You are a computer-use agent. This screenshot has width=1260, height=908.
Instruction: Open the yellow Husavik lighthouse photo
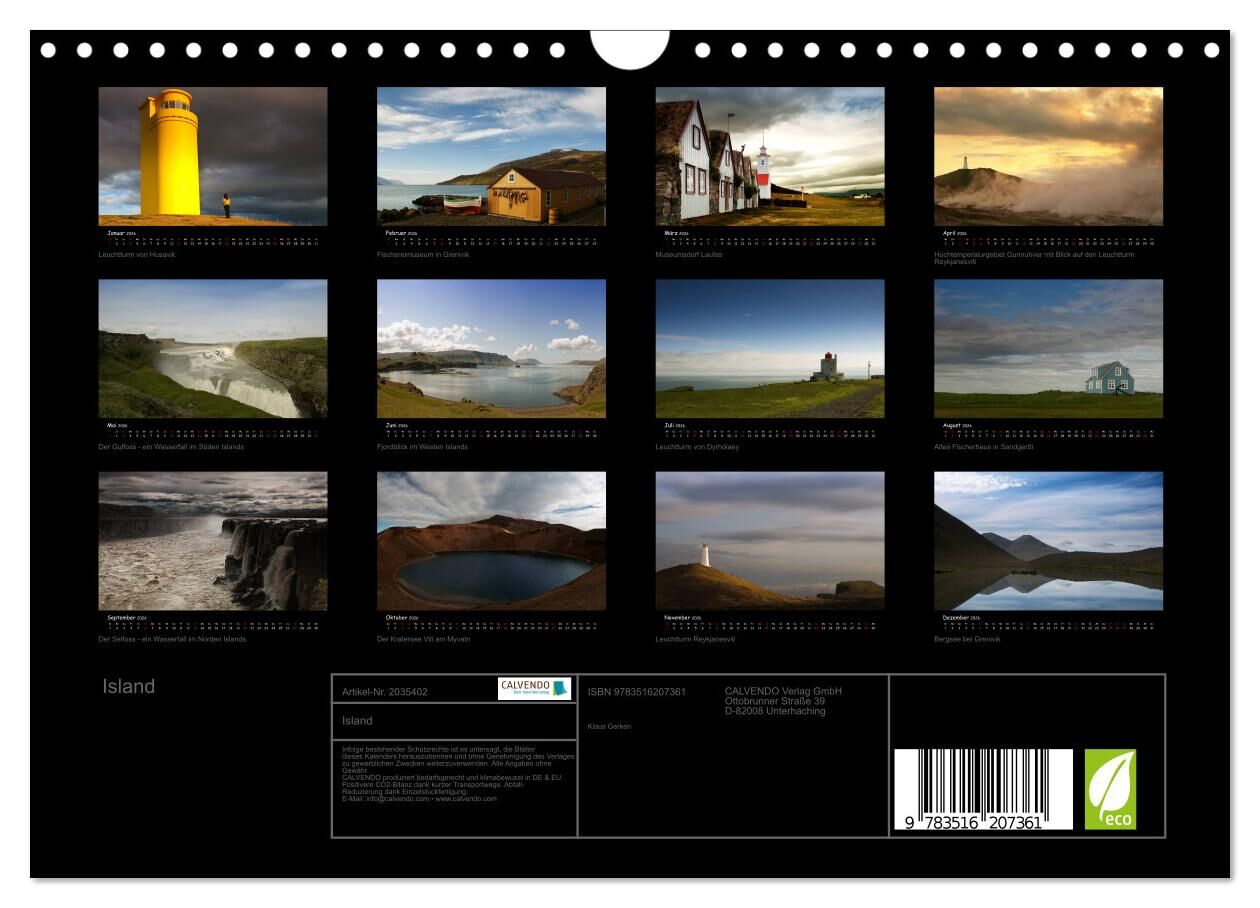click(x=213, y=156)
